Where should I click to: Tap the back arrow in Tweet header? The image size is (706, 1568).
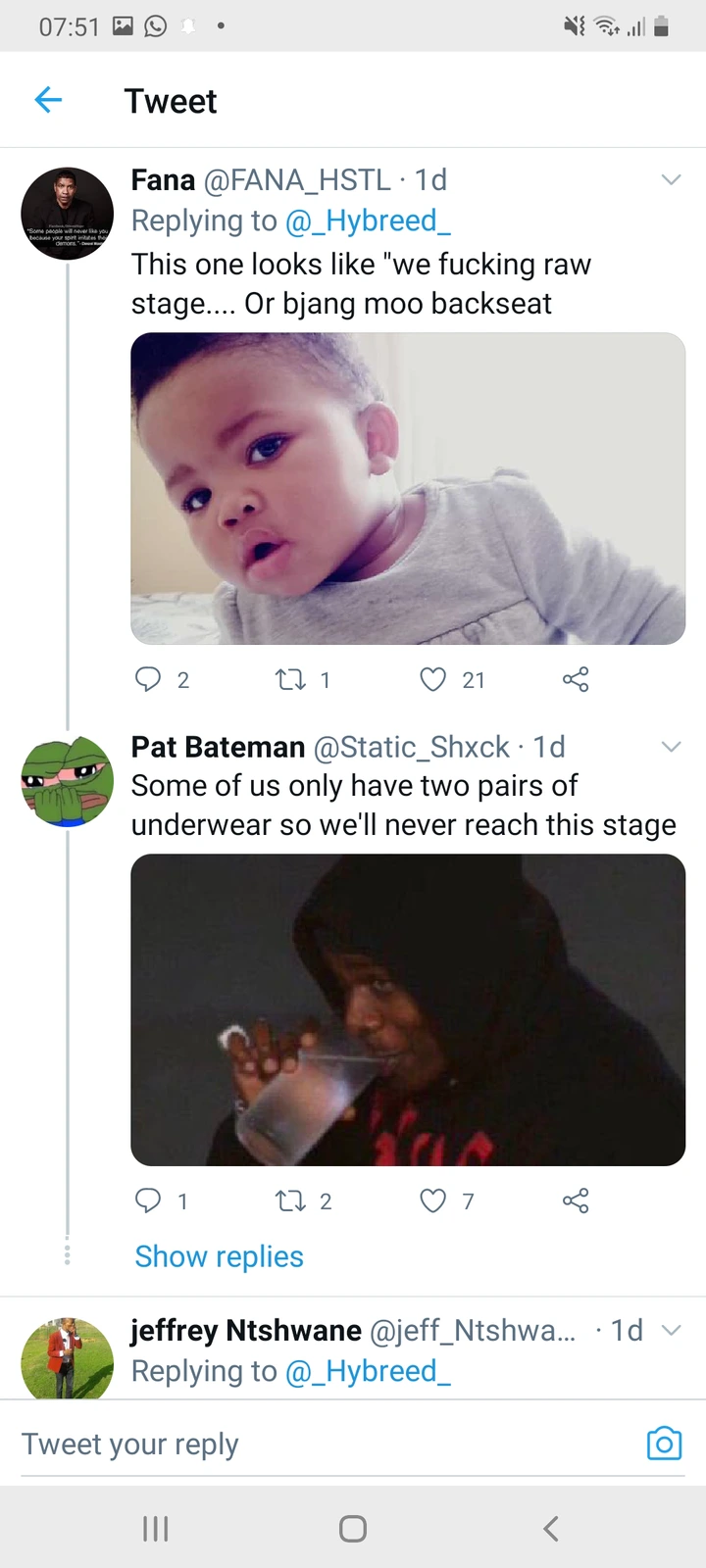[x=48, y=100]
